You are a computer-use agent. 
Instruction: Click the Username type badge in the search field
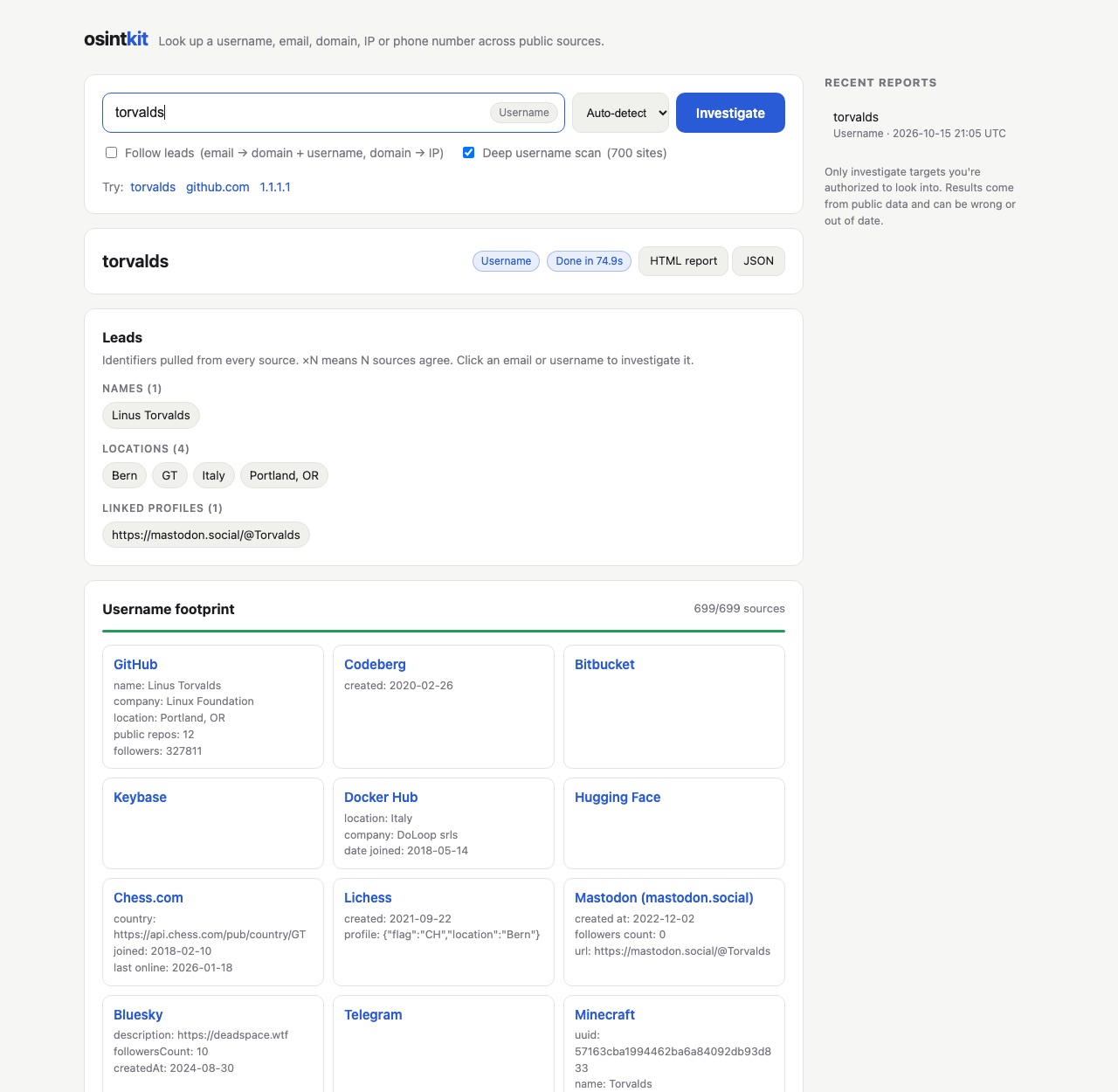point(524,113)
